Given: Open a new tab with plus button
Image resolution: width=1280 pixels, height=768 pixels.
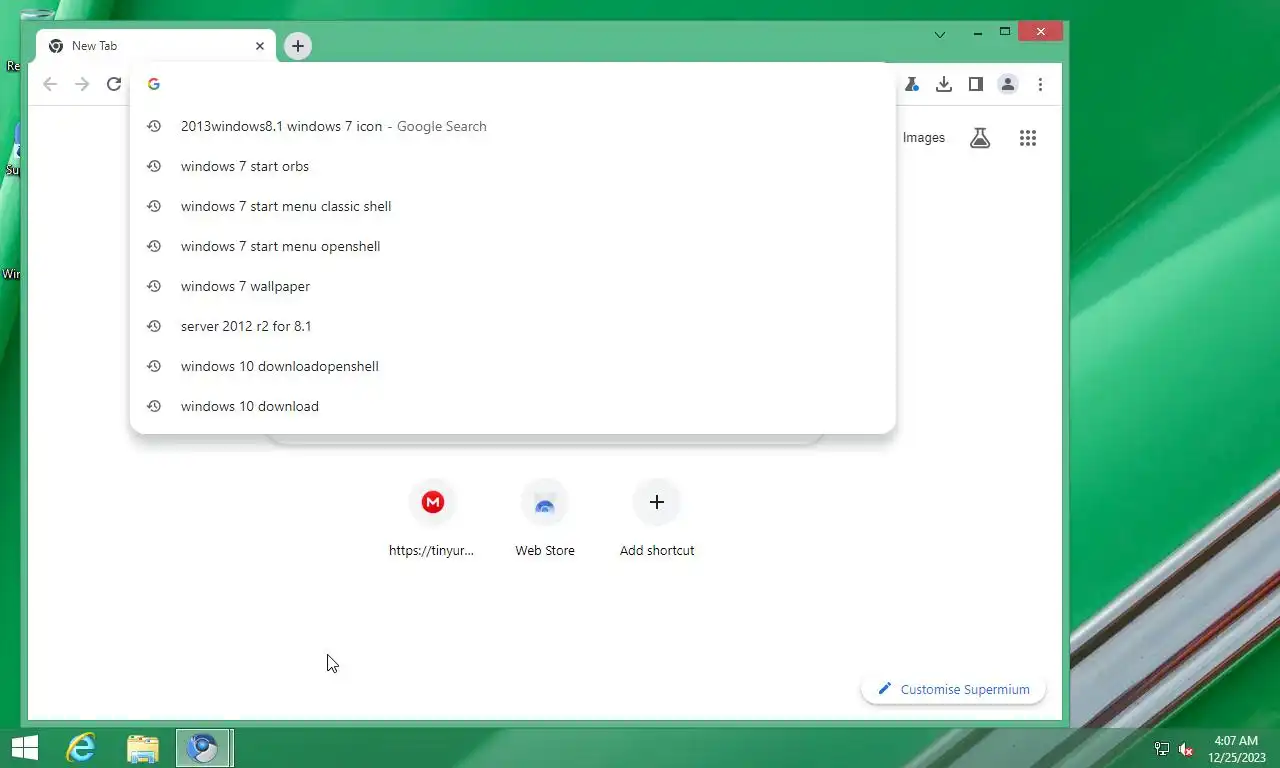Looking at the screenshot, I should click(298, 46).
